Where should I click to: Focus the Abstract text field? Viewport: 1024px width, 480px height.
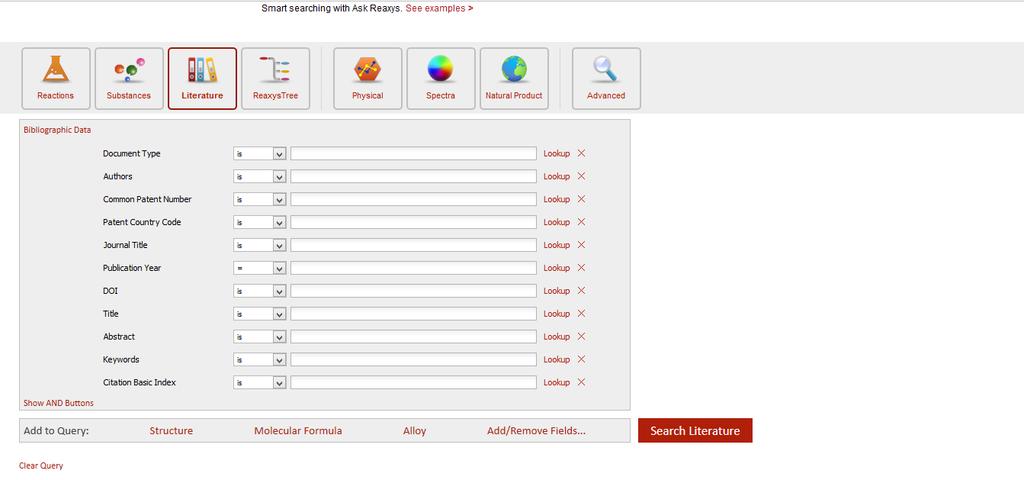click(413, 336)
